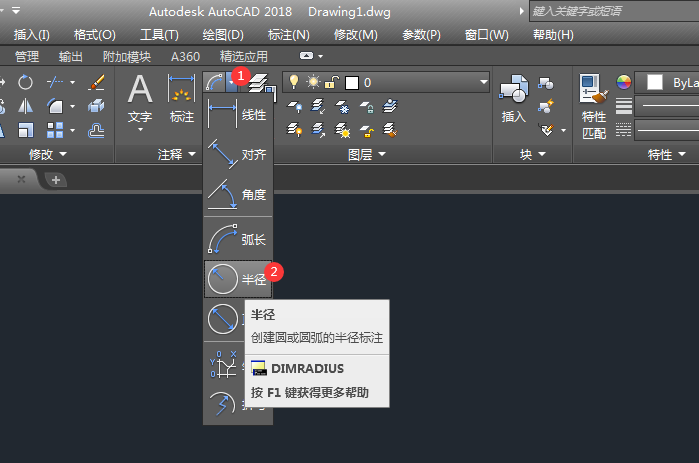Click the ordinate dimension icon in flyout
This screenshot has height=463, width=699.
(222, 364)
